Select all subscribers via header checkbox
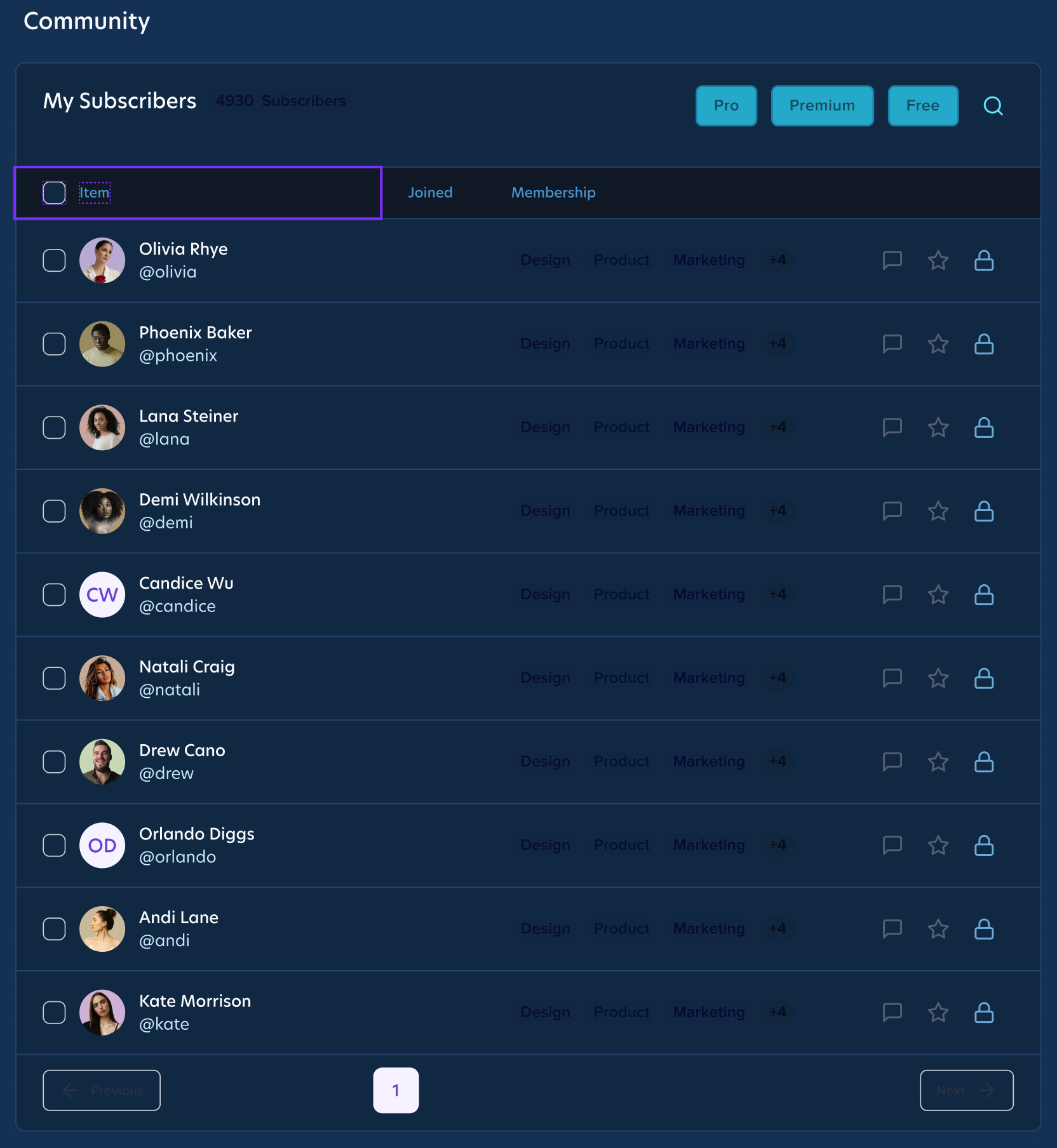 (54, 192)
